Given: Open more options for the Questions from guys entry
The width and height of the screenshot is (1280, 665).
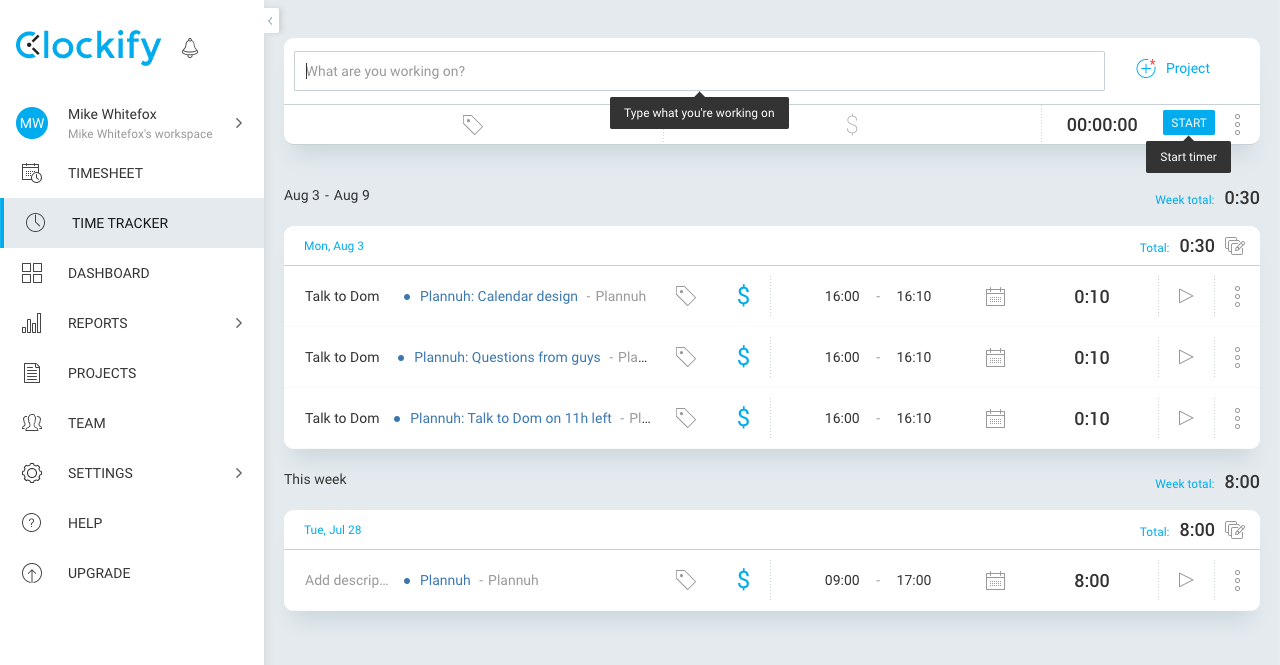Looking at the screenshot, I should point(1237,357).
